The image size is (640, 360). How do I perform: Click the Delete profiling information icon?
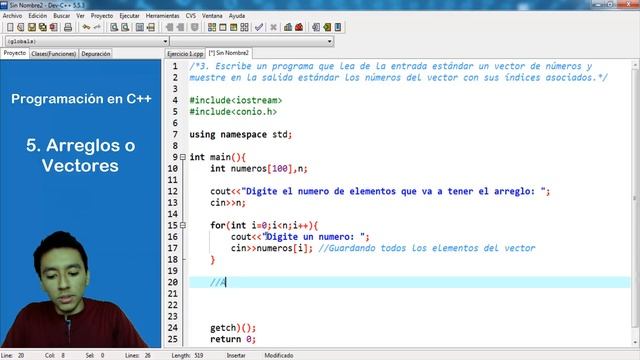(299, 27)
